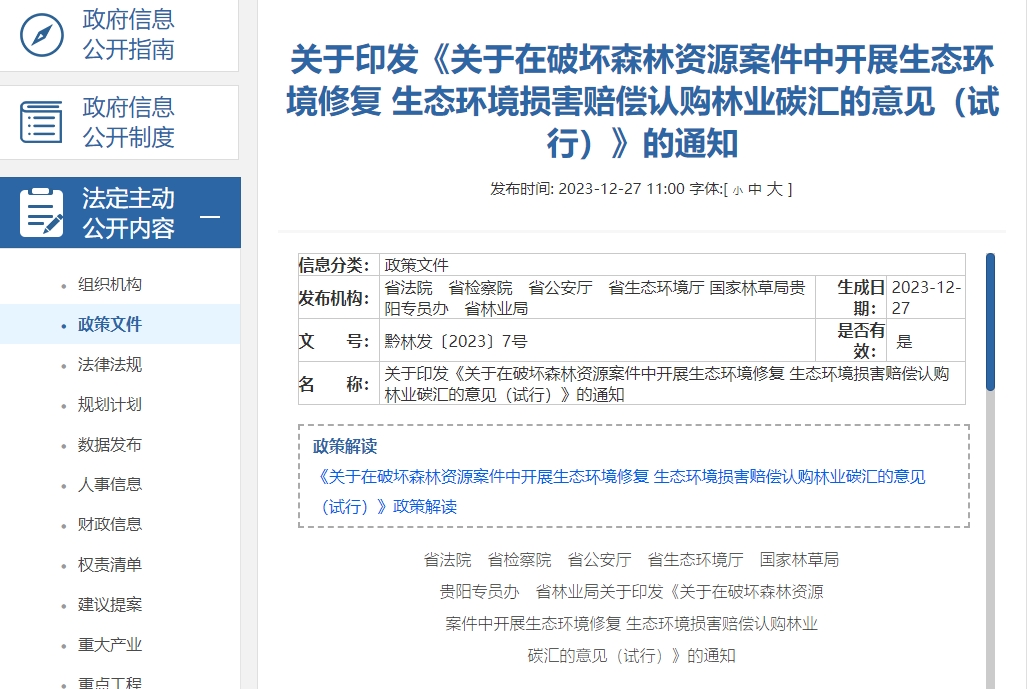The width and height of the screenshot is (1027, 689).
Task: Click the compass icon beside 政府信息公开指南
Action: [42, 35]
